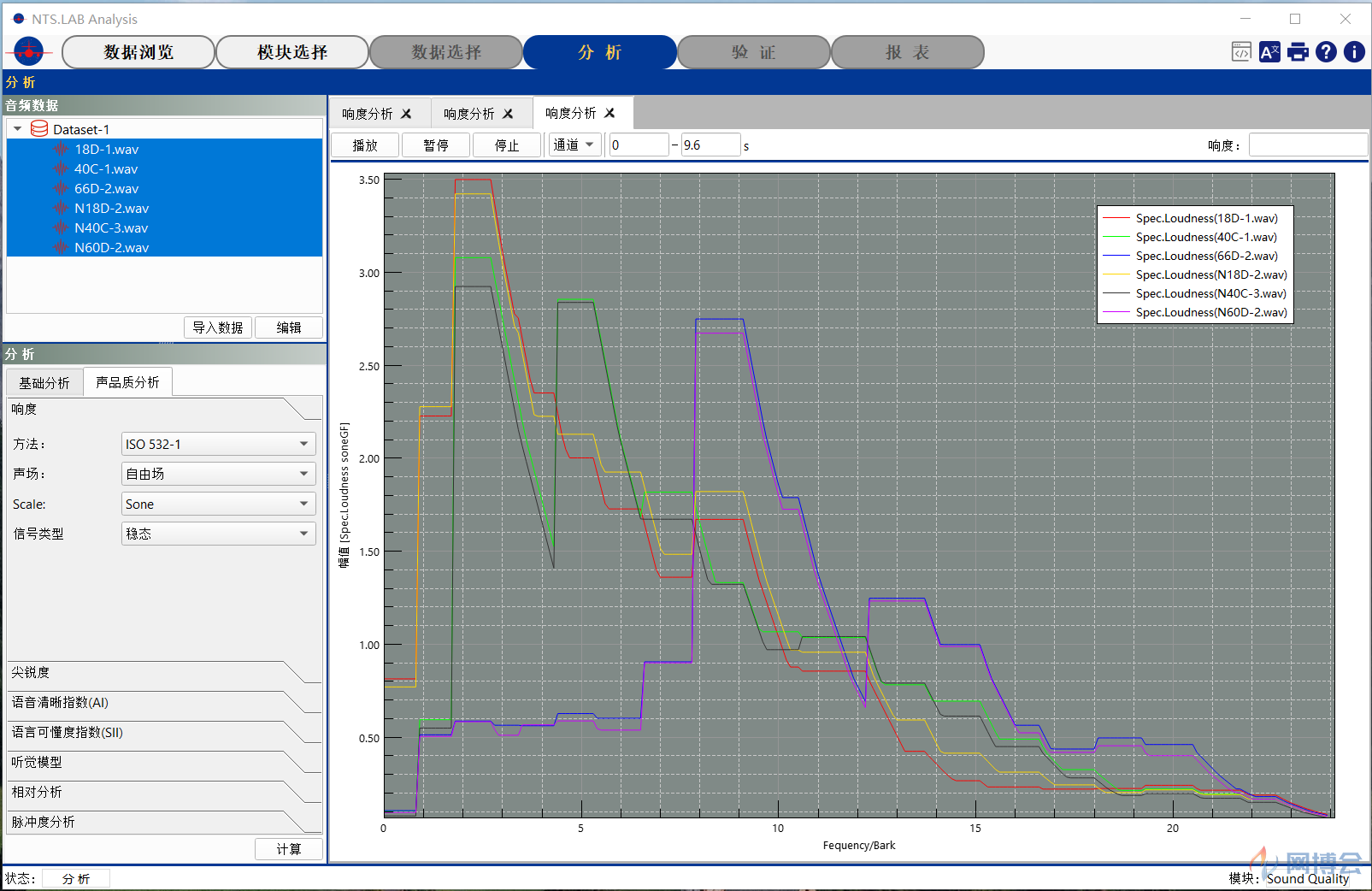1372x891 pixels.
Task: Close the third 响度分析 tab
Action: pyautogui.click(x=609, y=113)
